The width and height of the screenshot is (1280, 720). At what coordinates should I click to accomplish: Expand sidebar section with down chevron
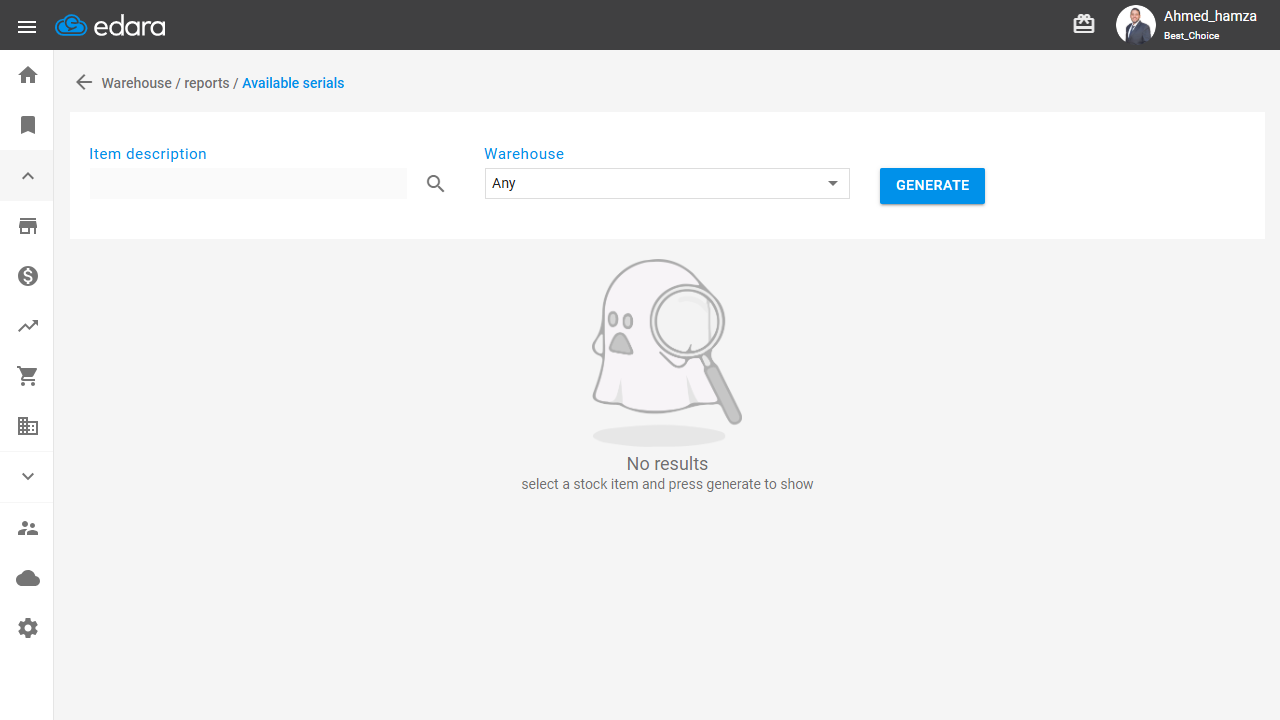click(x=28, y=477)
